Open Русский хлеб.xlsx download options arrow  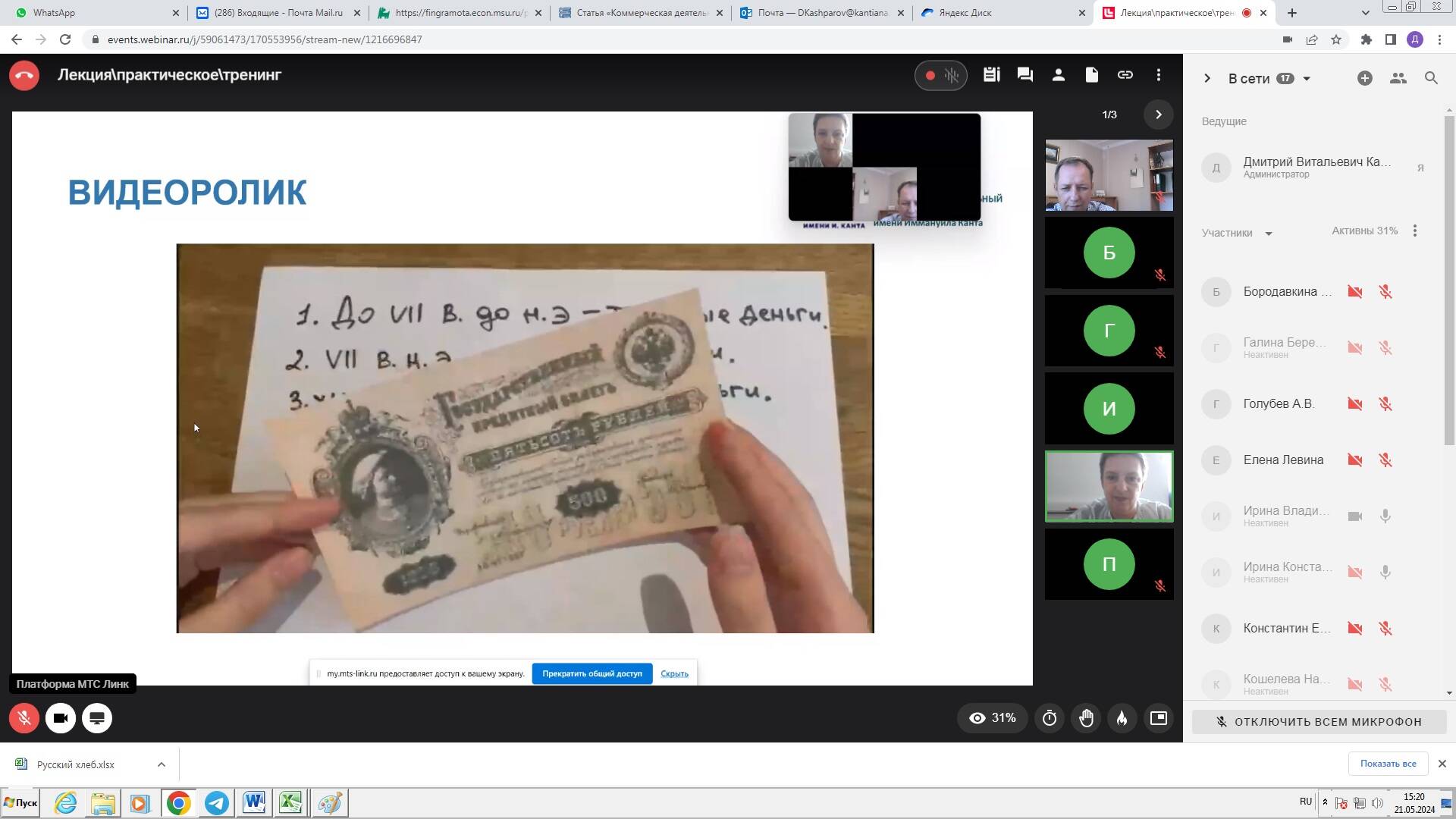[162, 764]
